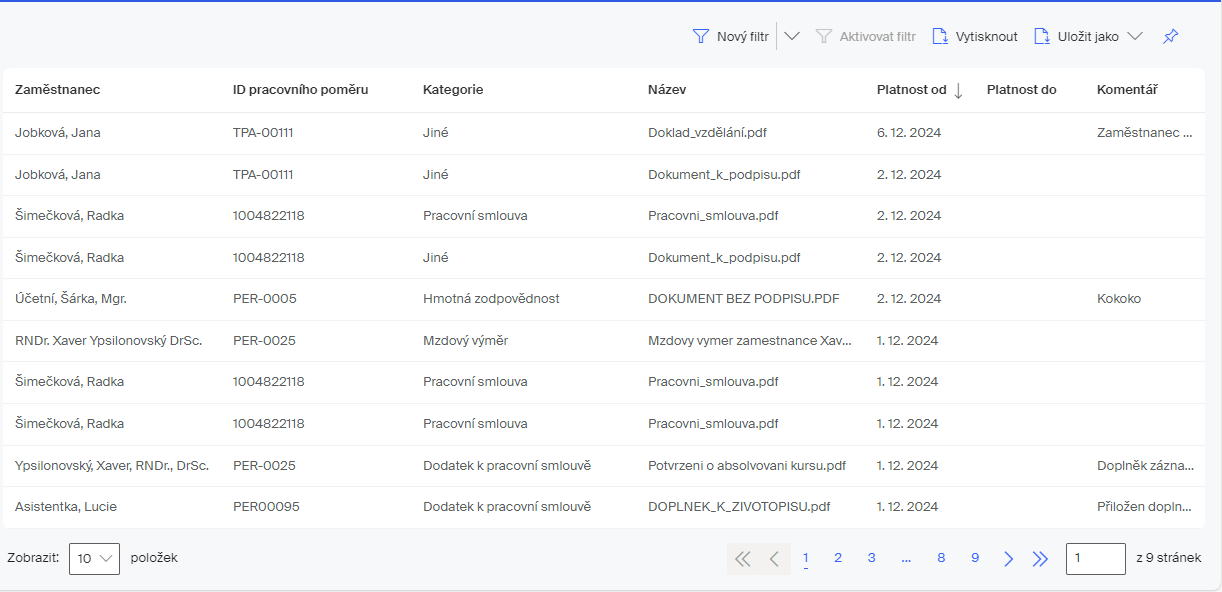Click Platnost od sort arrow icon

tap(958, 90)
